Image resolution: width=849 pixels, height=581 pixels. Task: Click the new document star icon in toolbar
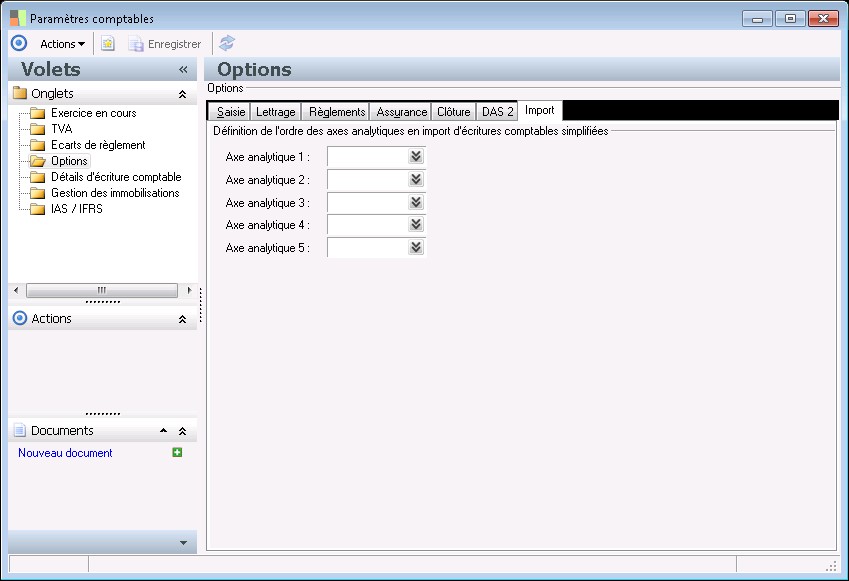108,43
